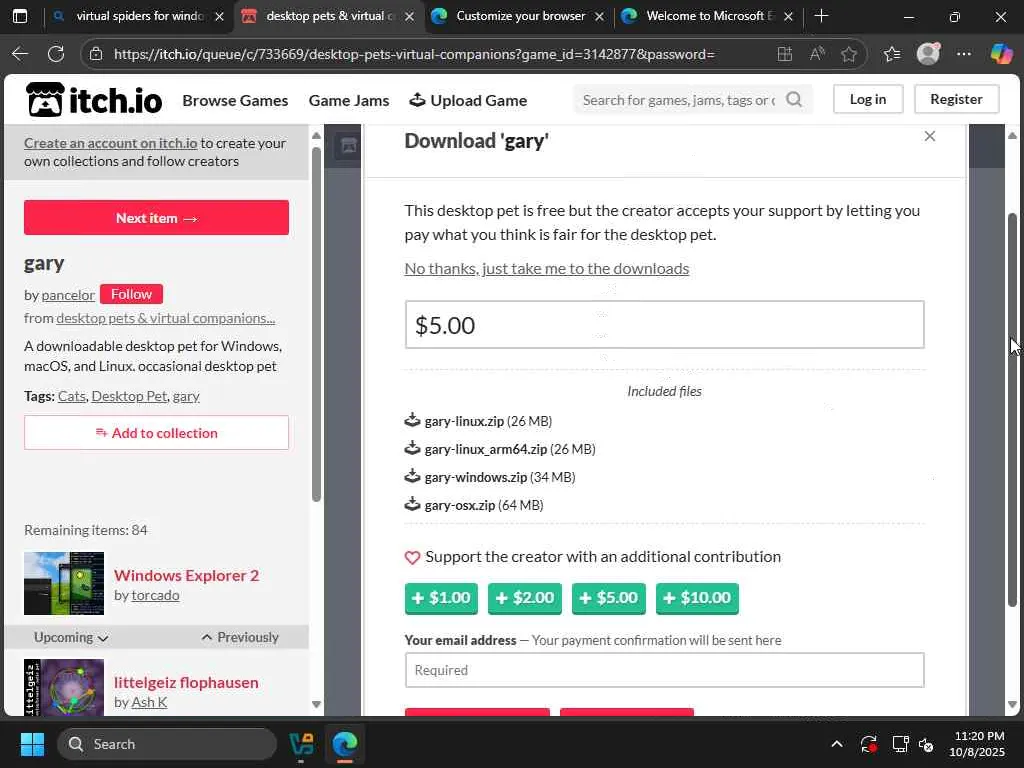
Task: Open 'desktop pets & virtual companions' collection link
Action: [x=165, y=318]
